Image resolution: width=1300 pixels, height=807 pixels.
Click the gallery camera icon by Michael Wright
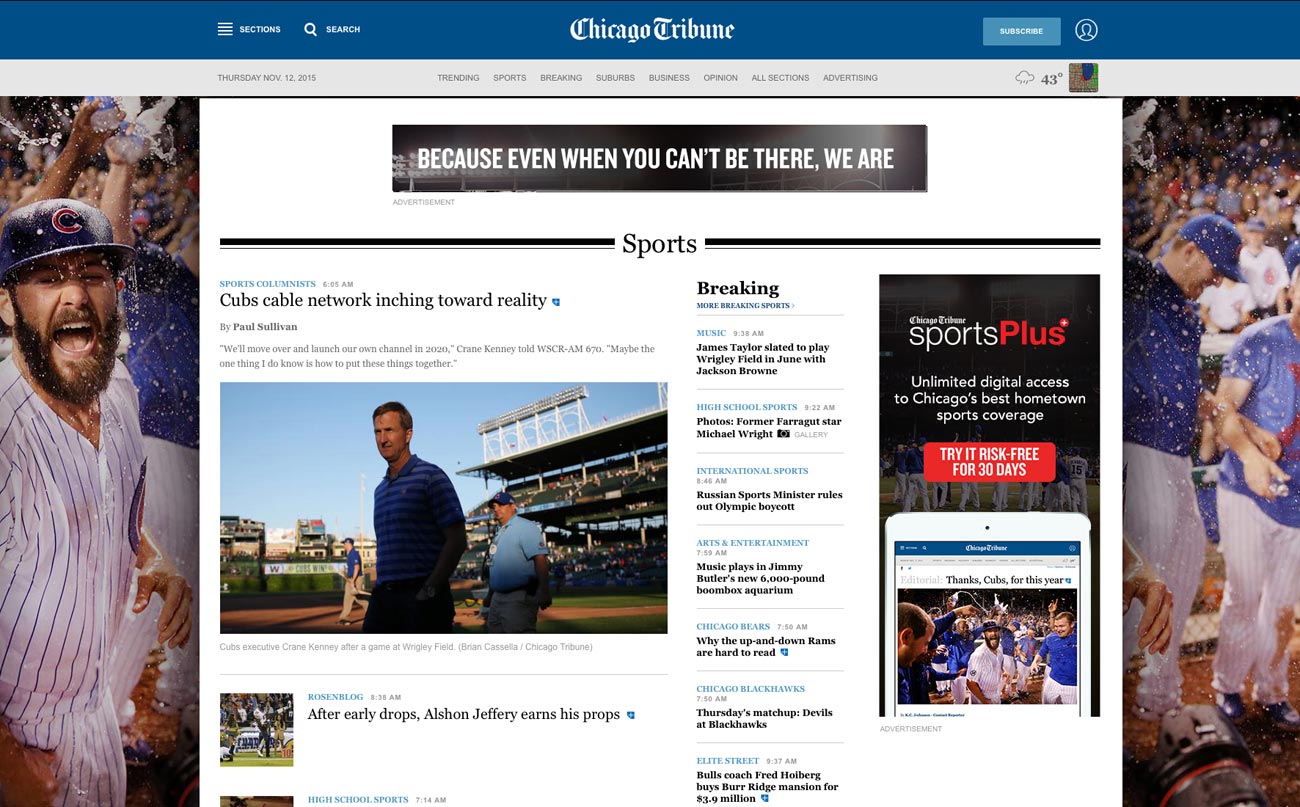[x=784, y=434]
